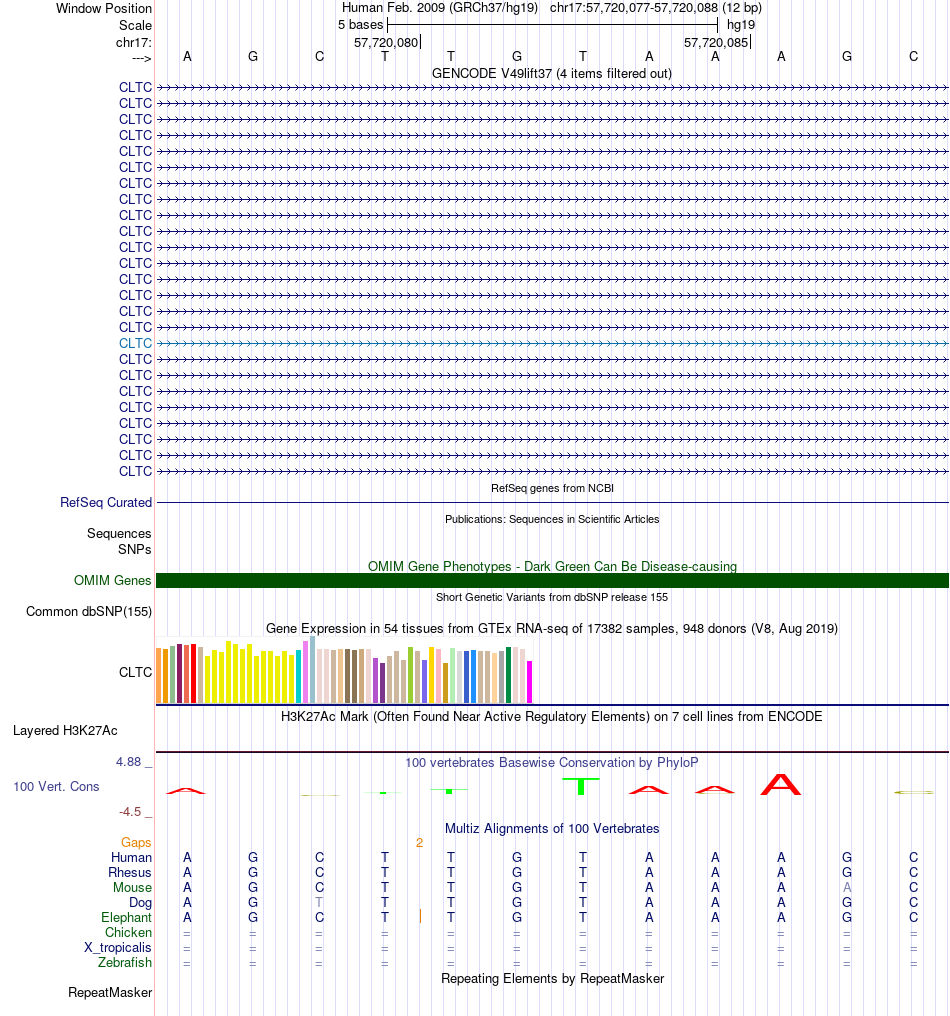Click the 4.88 PhyloP upper scale value
Screen dimensions: 950x1016
(x=128, y=761)
